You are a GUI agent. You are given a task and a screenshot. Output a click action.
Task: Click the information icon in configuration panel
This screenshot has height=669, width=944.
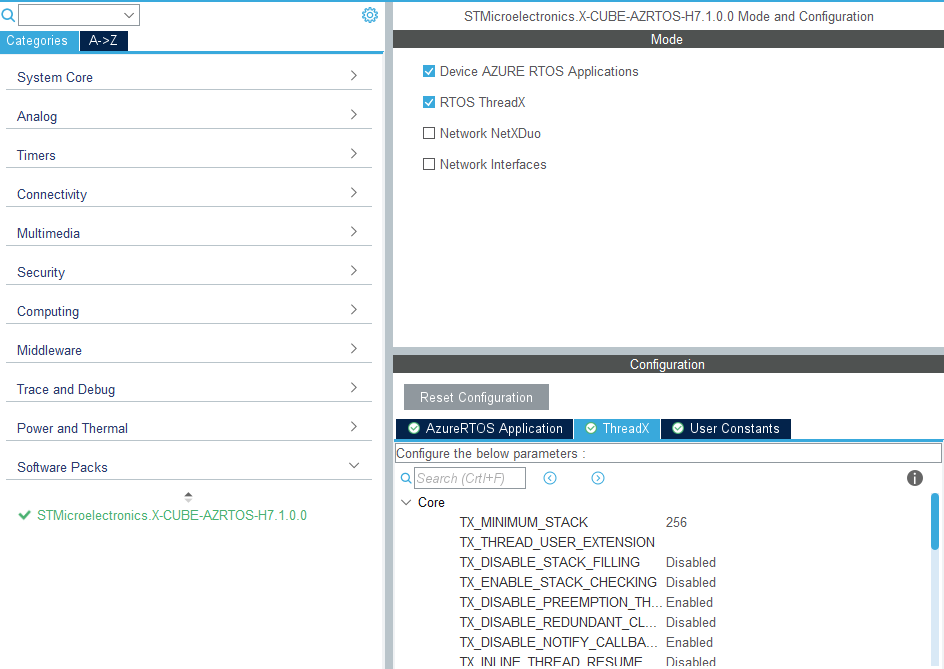pyautogui.click(x=914, y=478)
